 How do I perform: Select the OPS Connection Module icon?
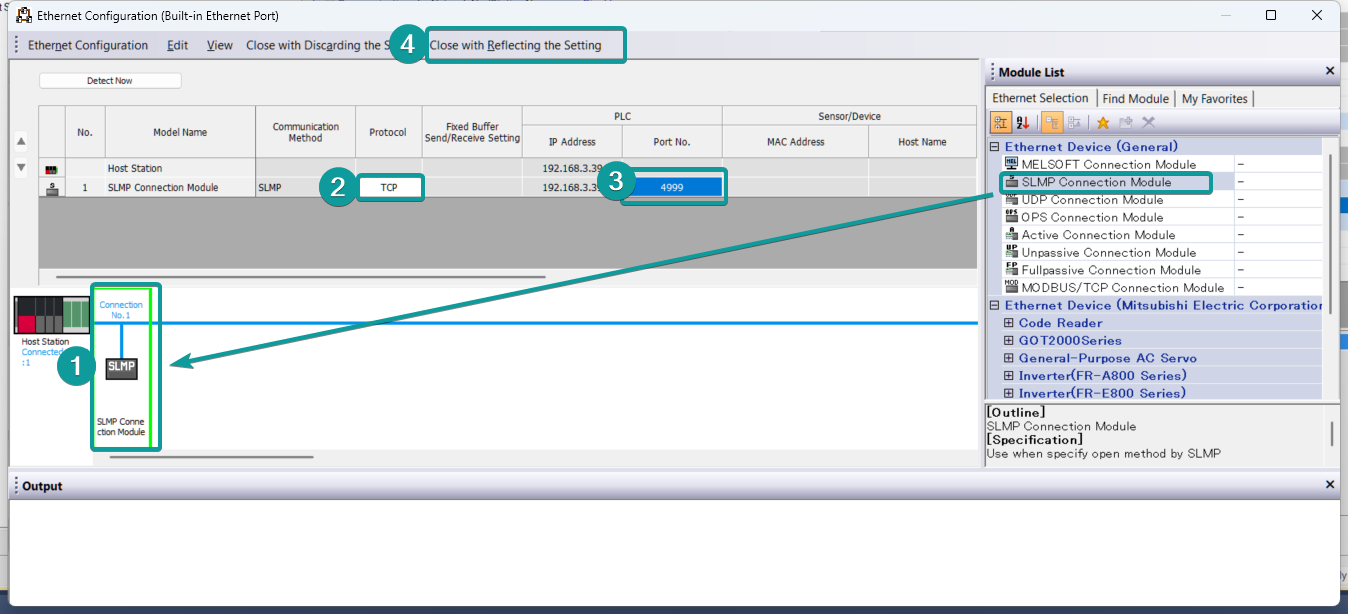pos(1012,217)
